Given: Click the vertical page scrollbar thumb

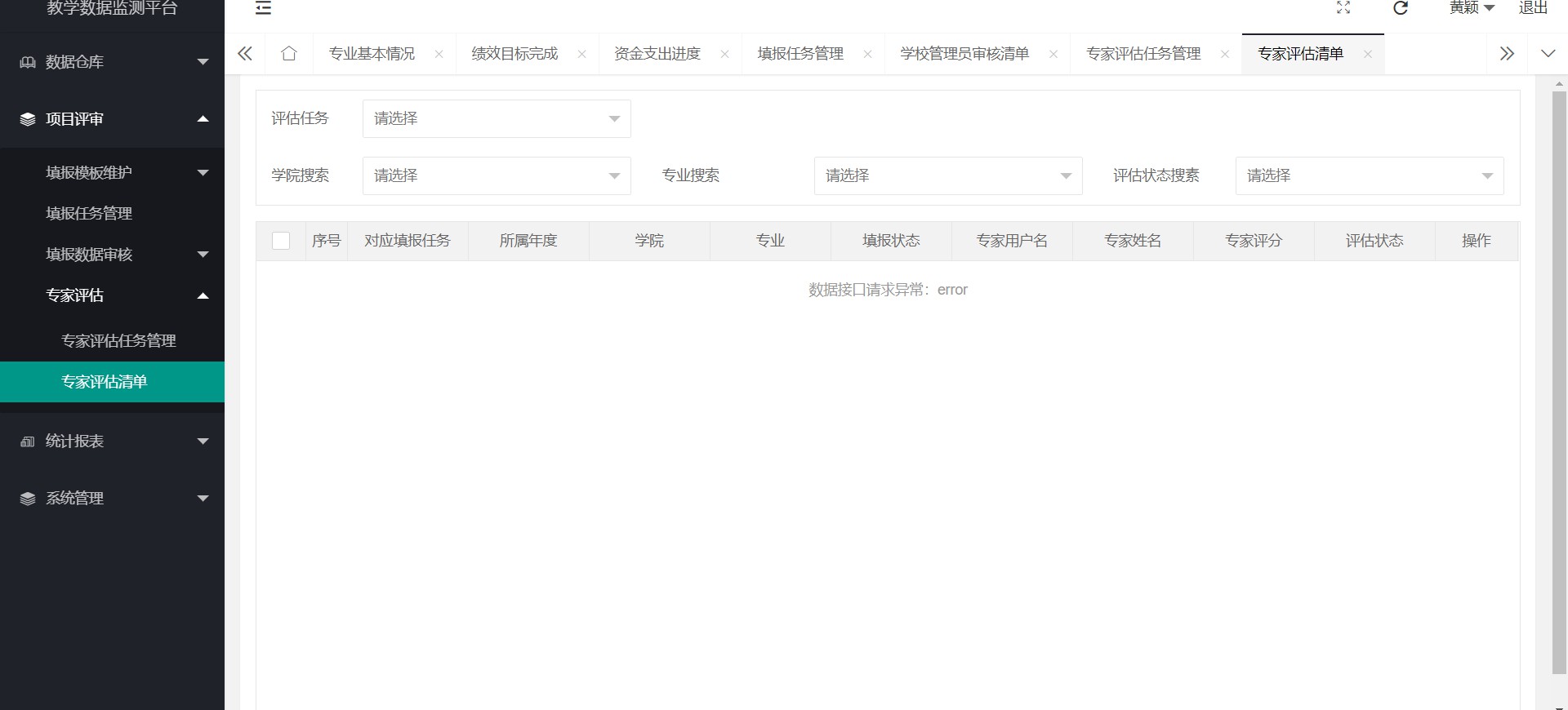Looking at the screenshot, I should [x=1559, y=383].
